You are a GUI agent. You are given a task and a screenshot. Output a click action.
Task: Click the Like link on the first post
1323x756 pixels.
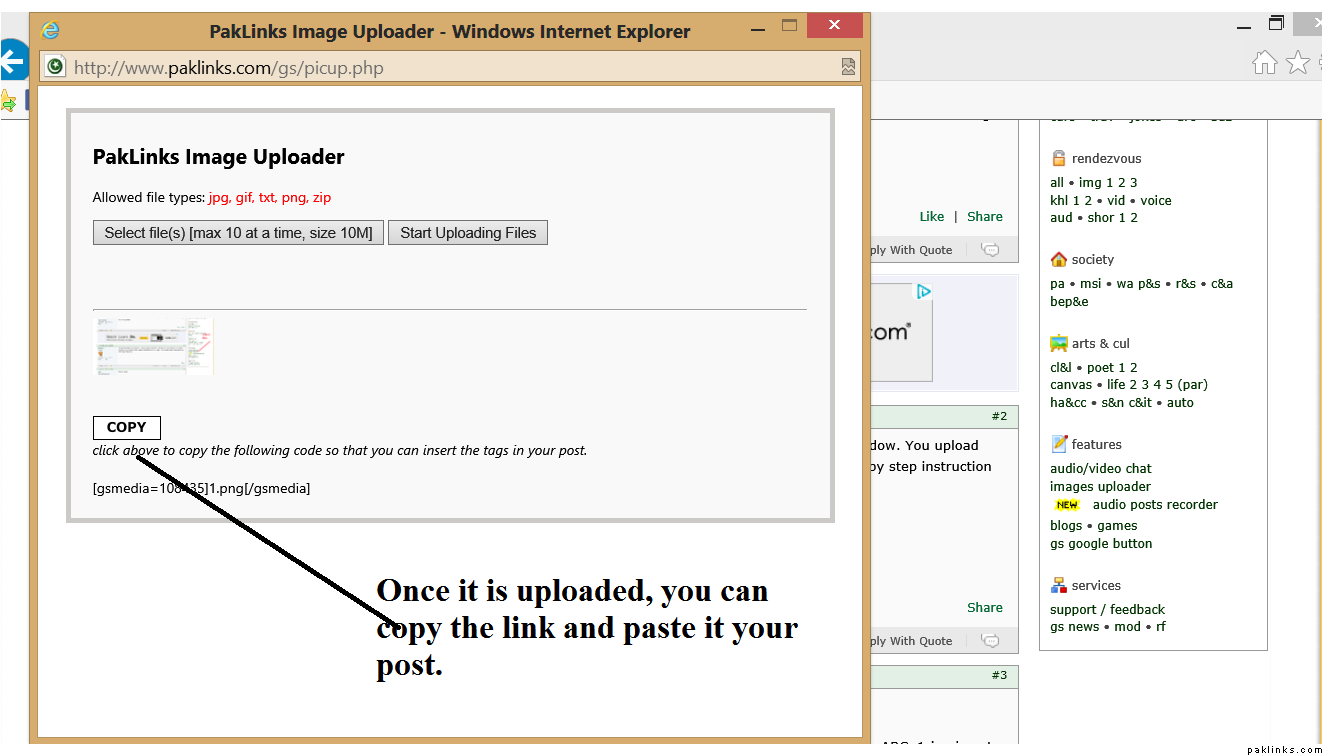pyautogui.click(x=931, y=217)
